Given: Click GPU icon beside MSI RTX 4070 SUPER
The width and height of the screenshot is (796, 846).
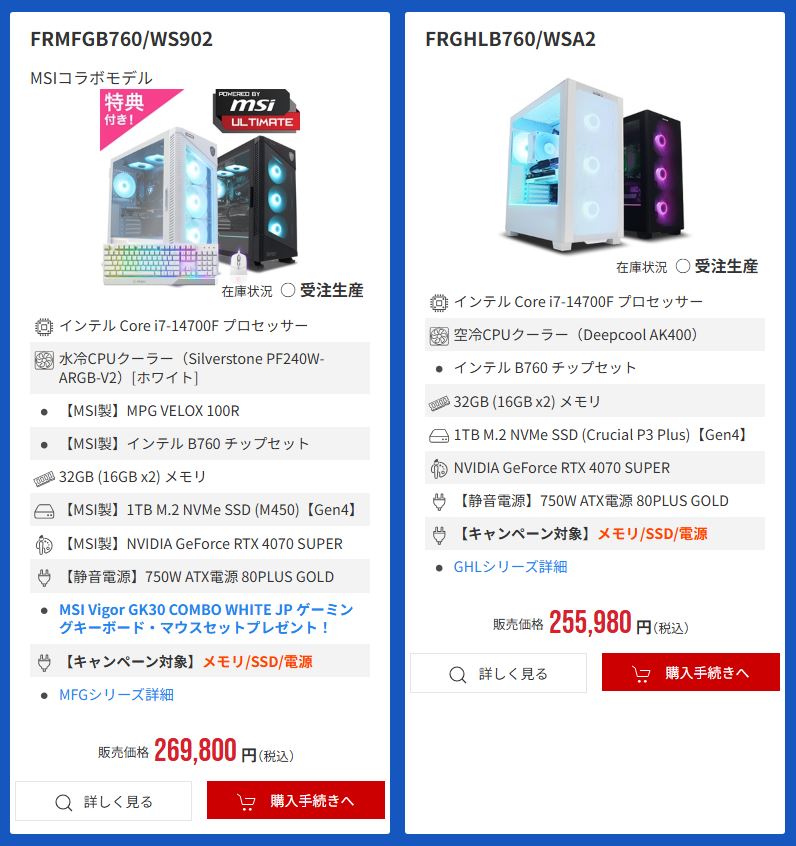Looking at the screenshot, I should (x=44, y=544).
